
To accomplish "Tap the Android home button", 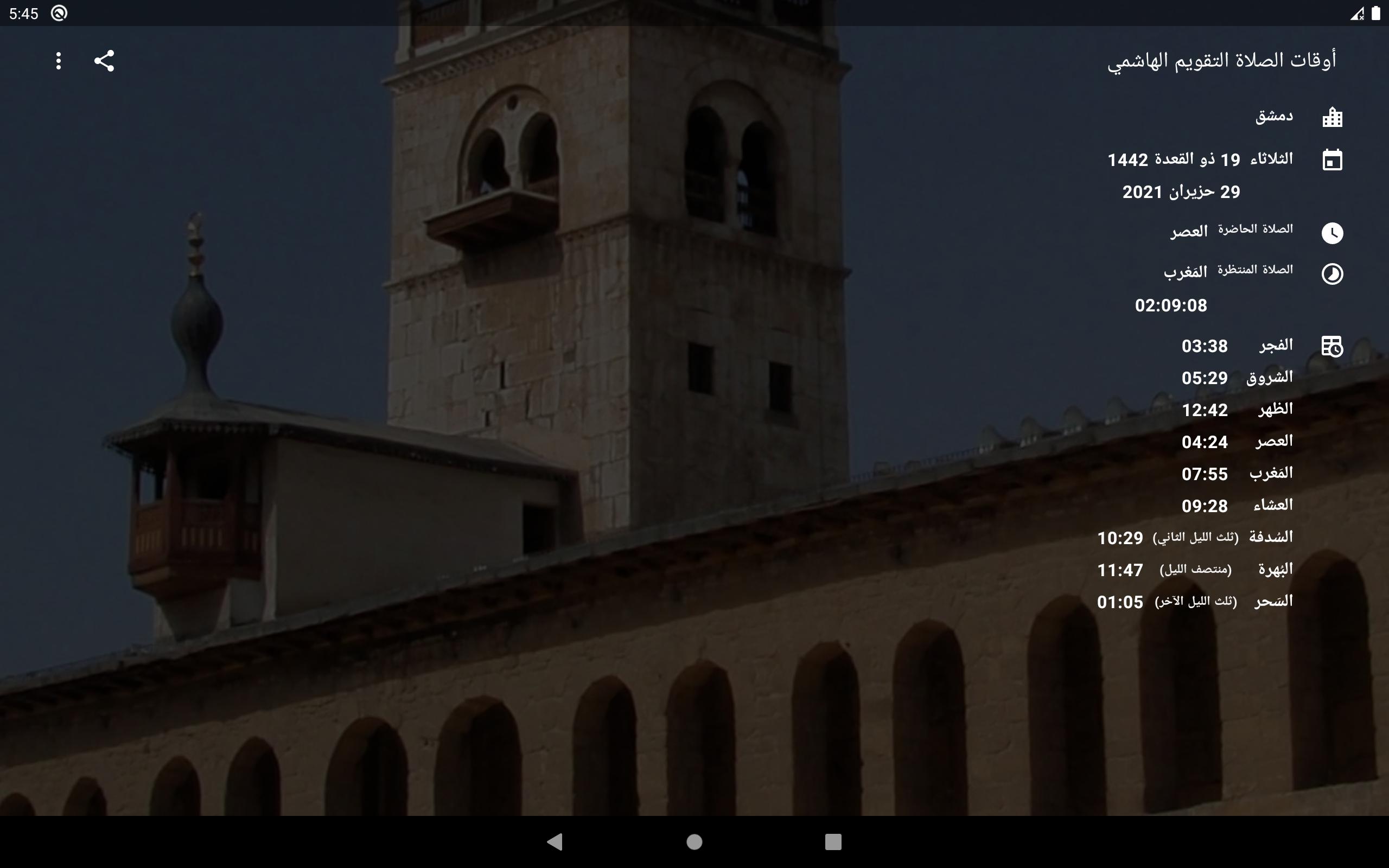I will (x=694, y=841).
